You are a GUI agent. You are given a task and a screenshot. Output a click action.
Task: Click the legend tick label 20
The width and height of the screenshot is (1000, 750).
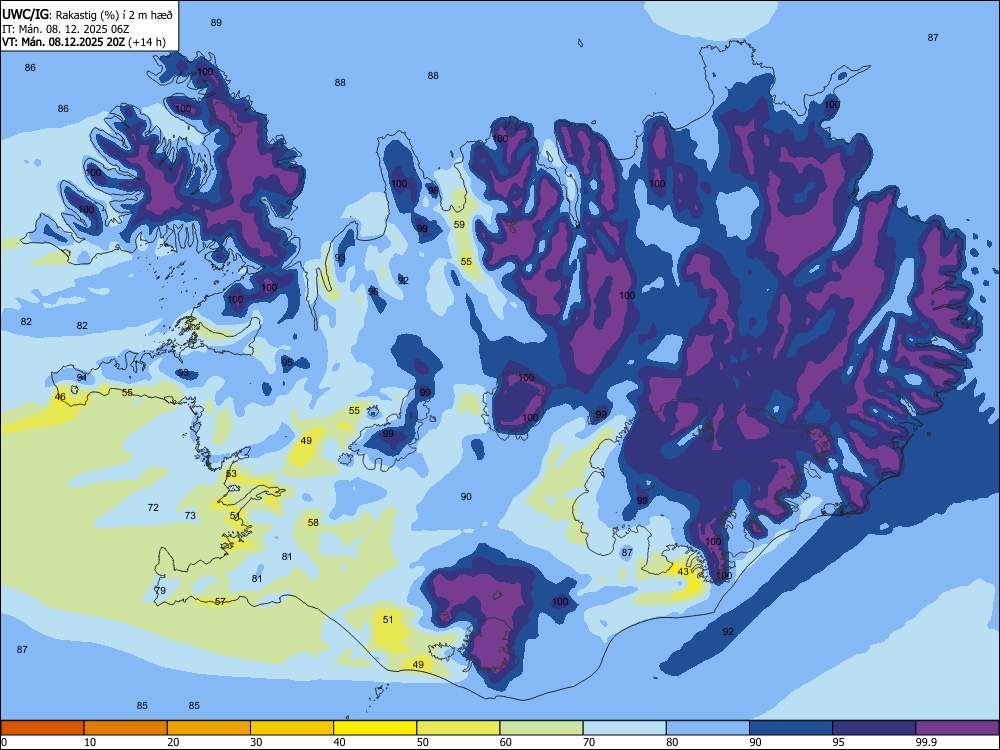point(173,742)
